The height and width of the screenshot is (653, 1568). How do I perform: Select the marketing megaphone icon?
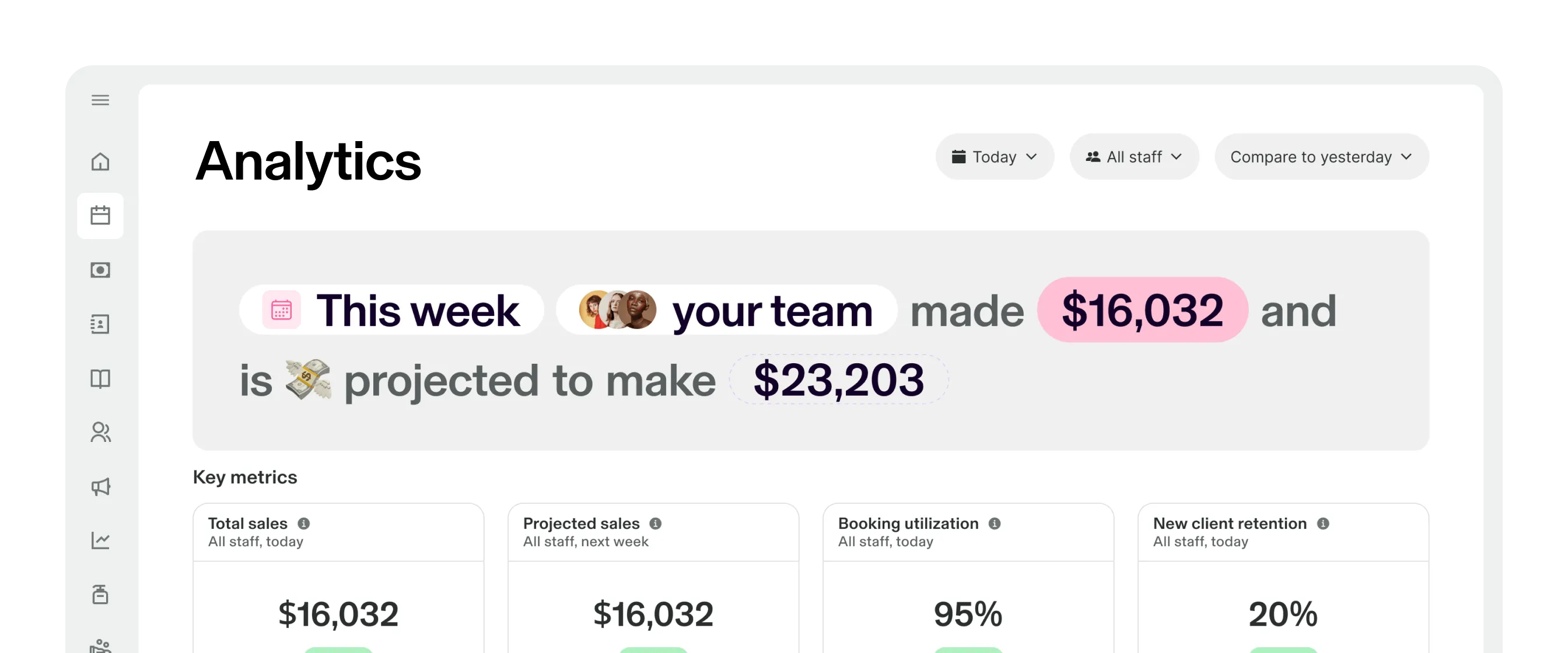point(101,486)
